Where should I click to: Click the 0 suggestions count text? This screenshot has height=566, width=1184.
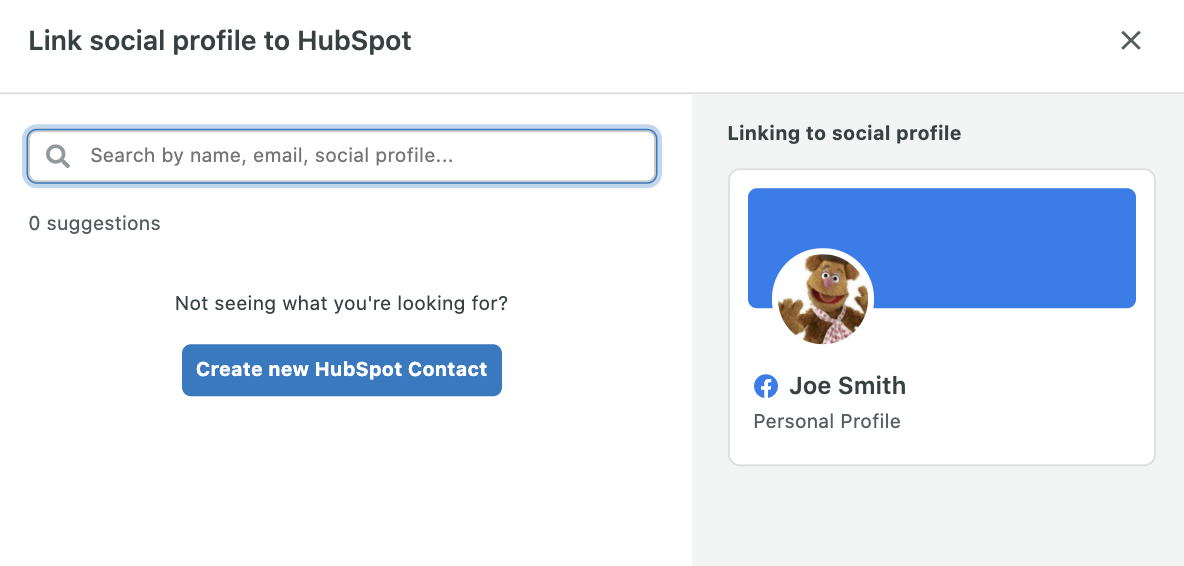94,223
